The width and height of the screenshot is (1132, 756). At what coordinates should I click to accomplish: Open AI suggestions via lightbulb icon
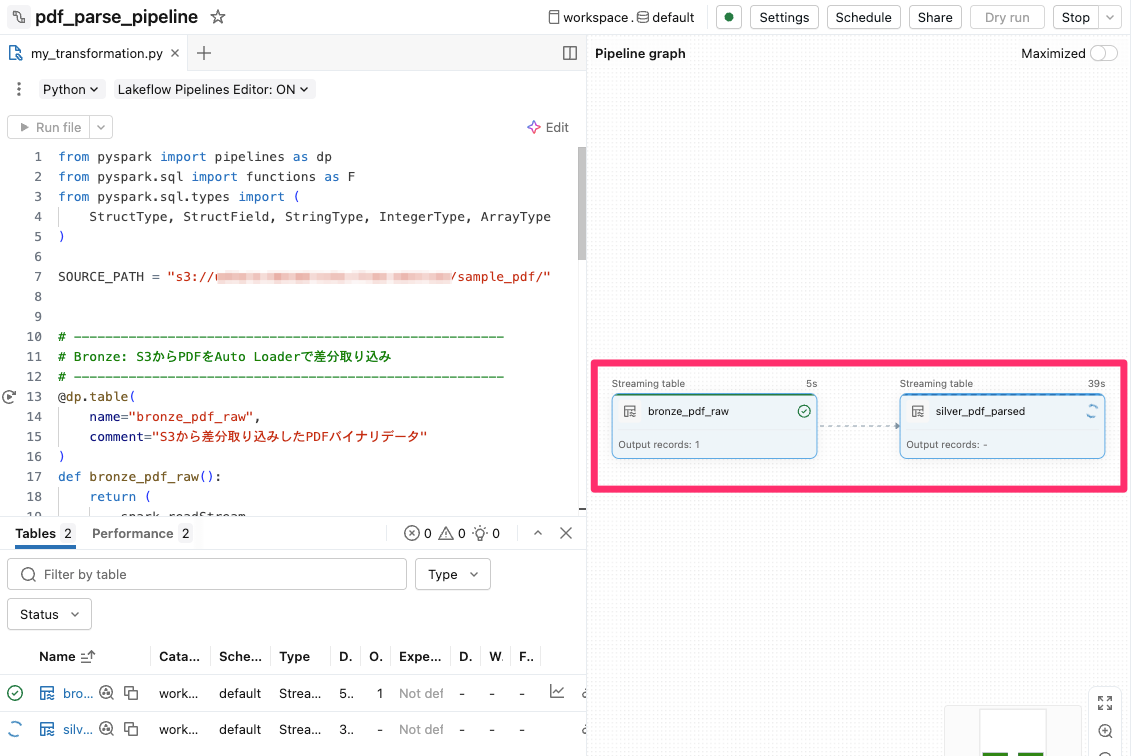[x=480, y=533]
